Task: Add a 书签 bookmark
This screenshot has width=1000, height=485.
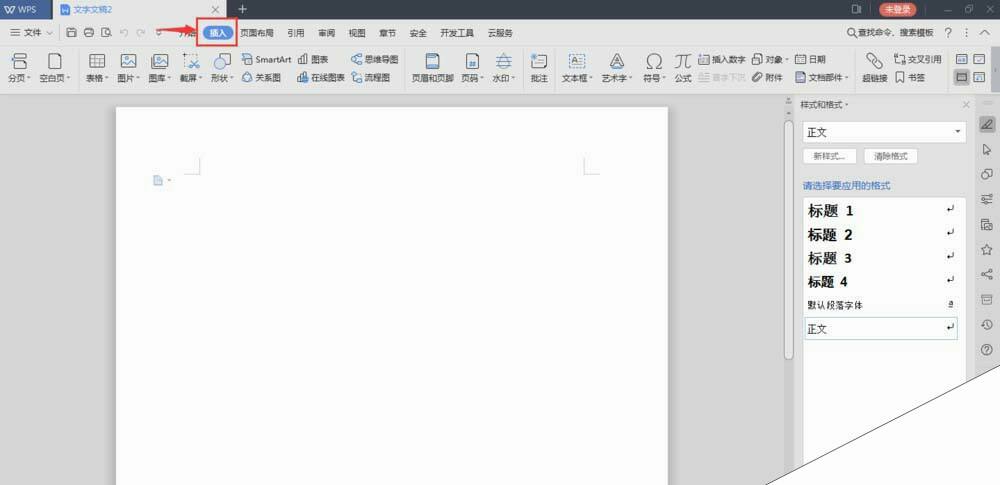Action: point(910,78)
